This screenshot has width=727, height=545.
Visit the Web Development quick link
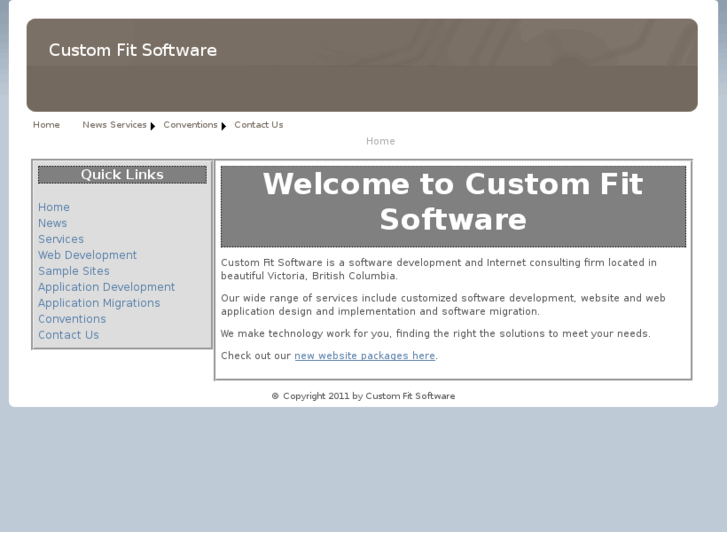(87, 255)
